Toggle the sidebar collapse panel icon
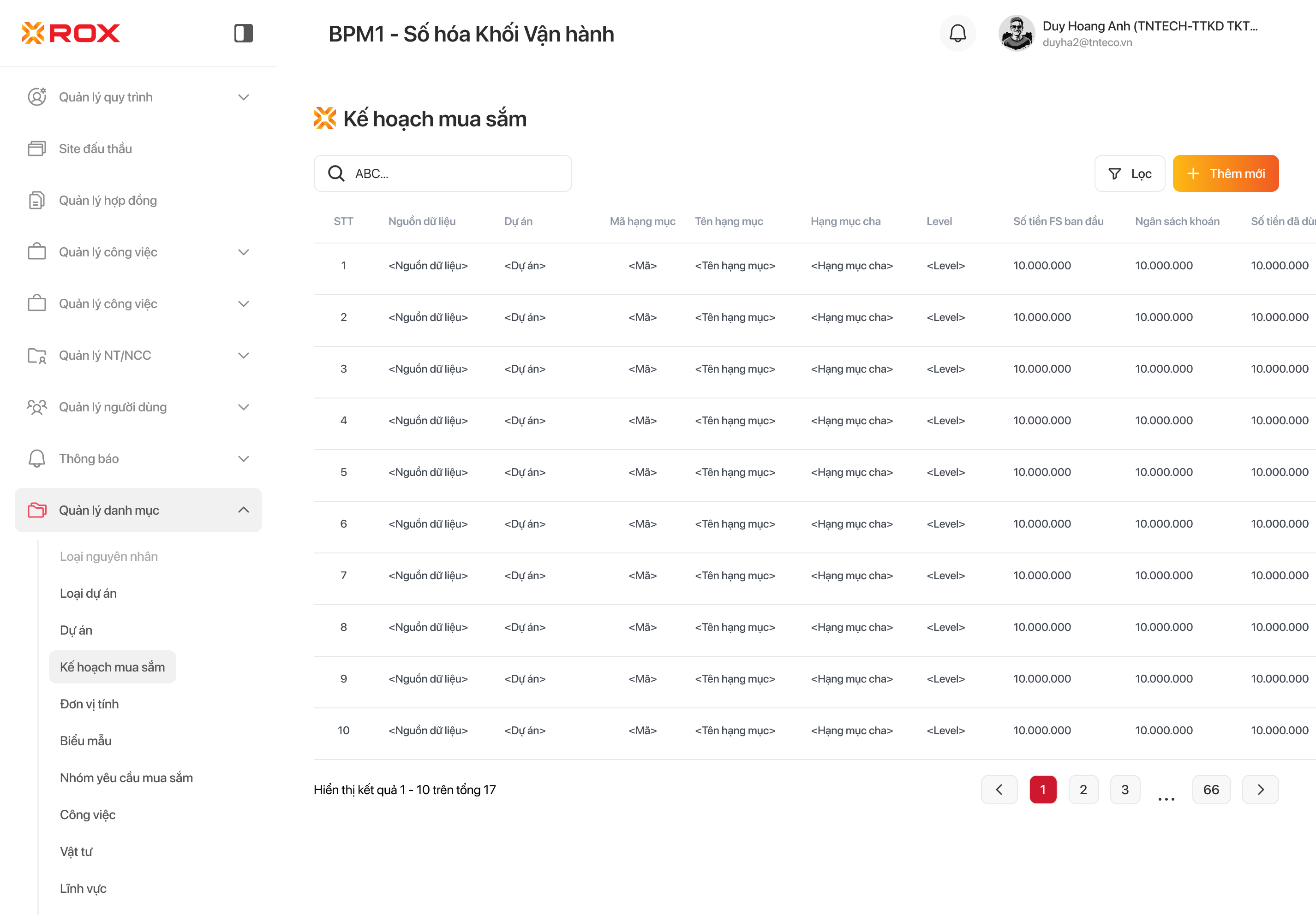The image size is (1316, 915). (x=243, y=33)
